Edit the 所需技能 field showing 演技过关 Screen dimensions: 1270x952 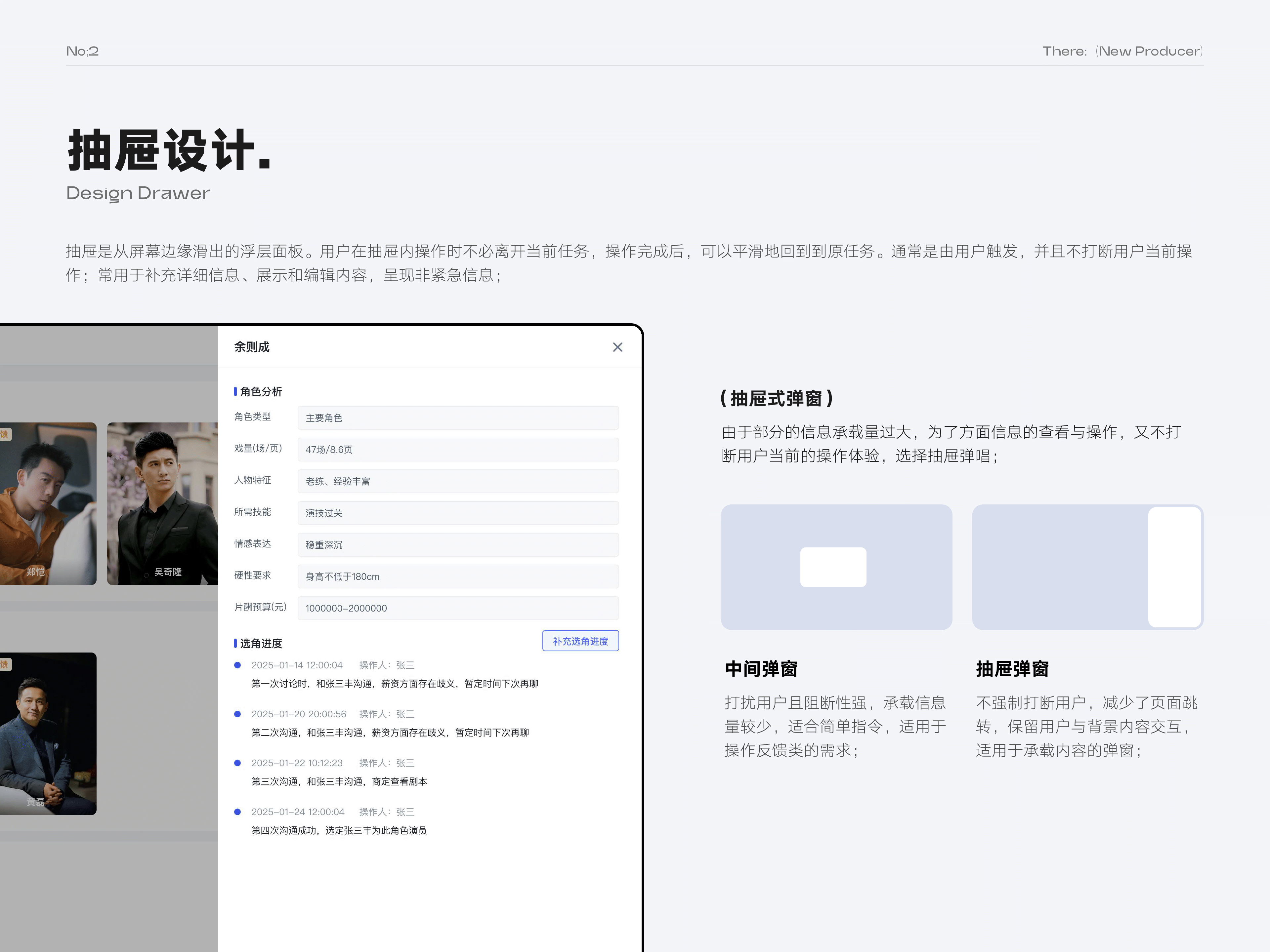(x=458, y=513)
